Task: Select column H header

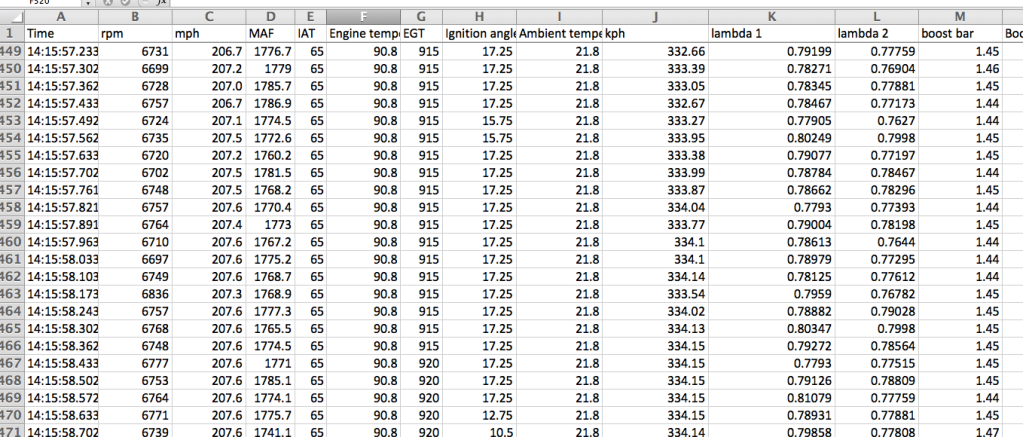Action: click(479, 17)
